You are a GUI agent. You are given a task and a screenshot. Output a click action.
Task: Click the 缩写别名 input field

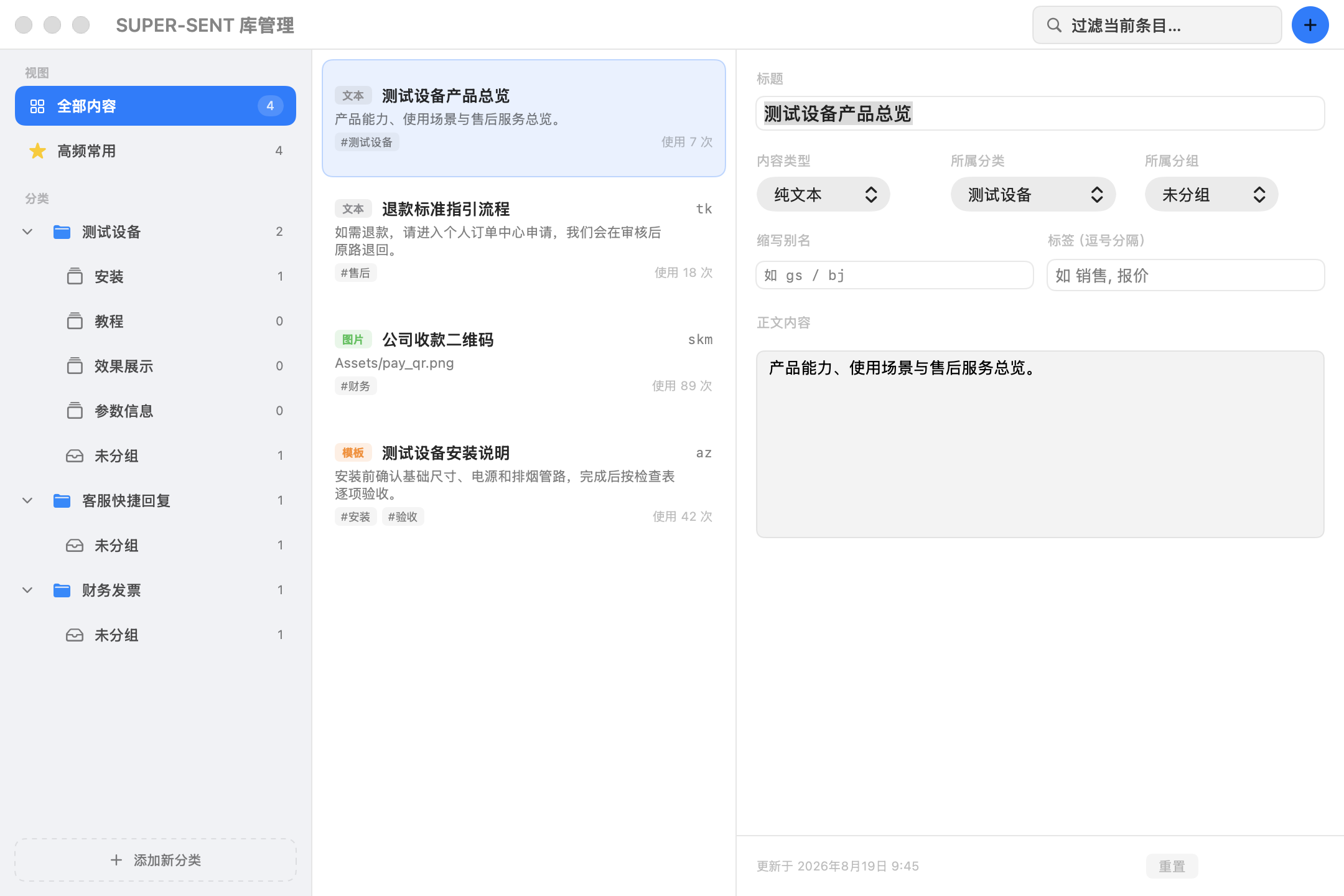tap(895, 275)
